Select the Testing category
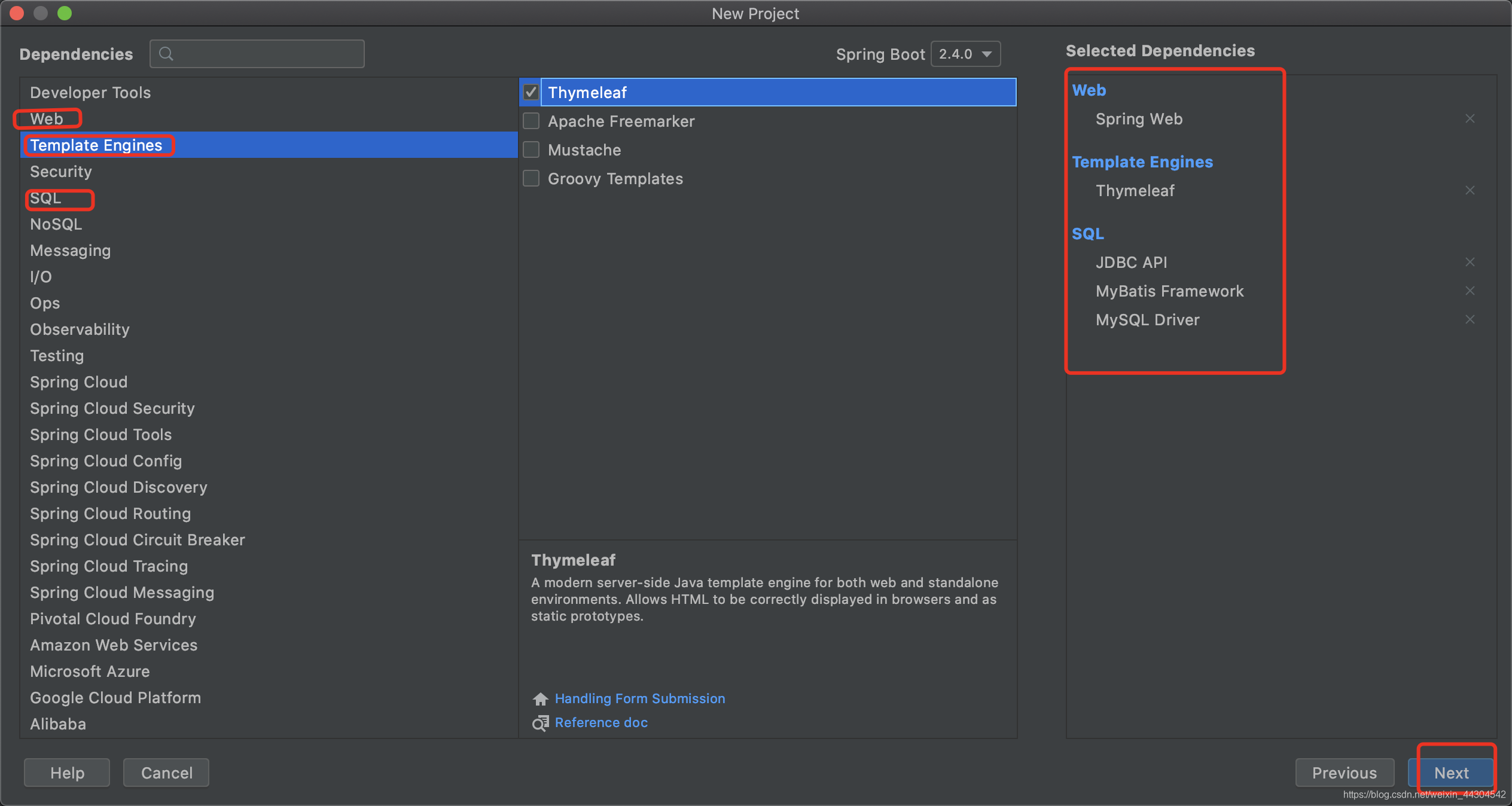1512x806 pixels. 269,355
